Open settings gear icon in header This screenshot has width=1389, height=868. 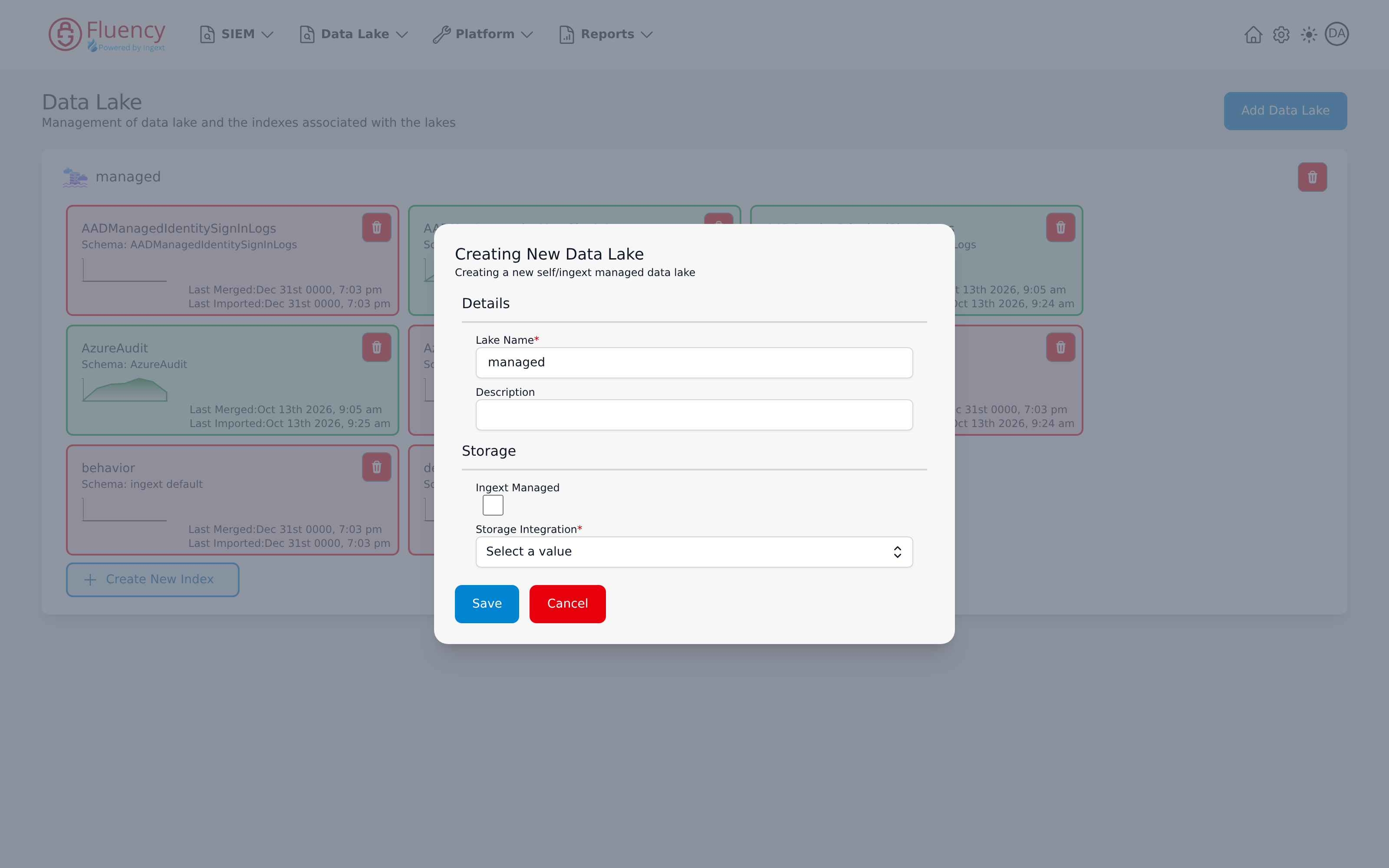pos(1281,34)
